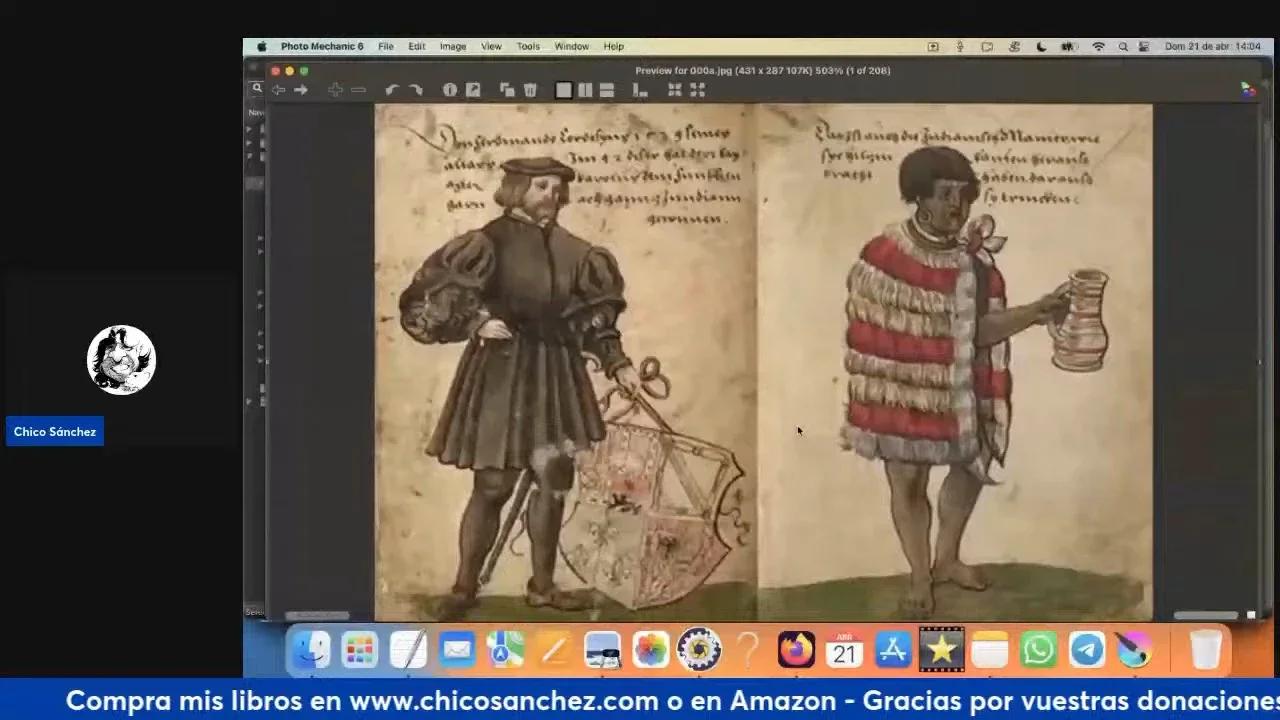Image resolution: width=1280 pixels, height=720 pixels.
Task: Open App Store from the Dock
Action: tap(893, 650)
